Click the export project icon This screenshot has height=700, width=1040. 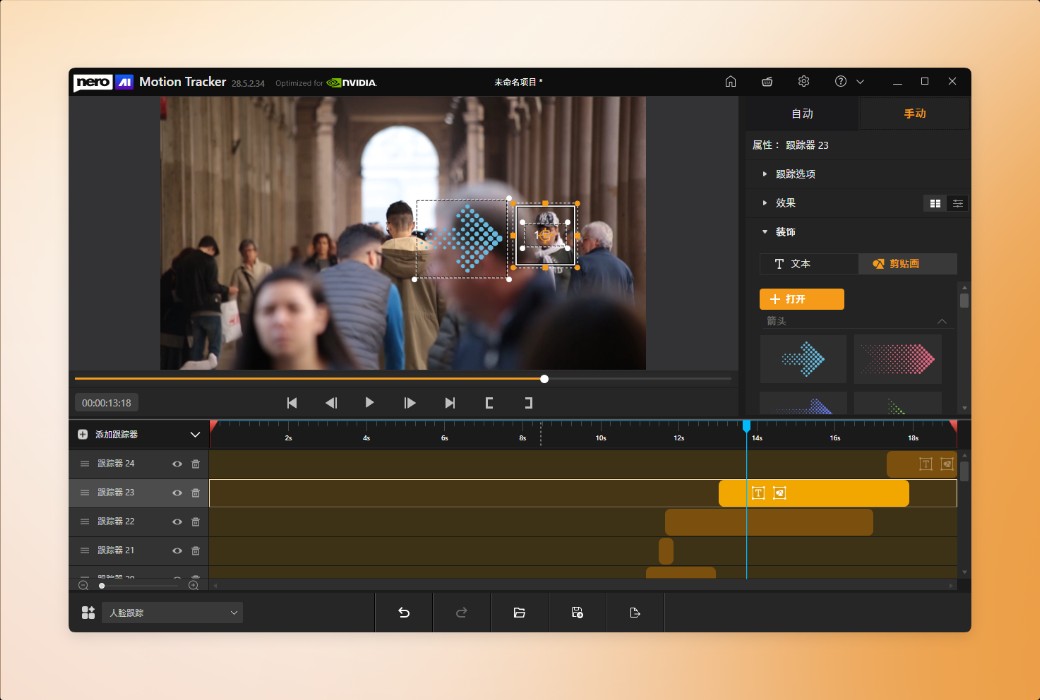point(635,612)
